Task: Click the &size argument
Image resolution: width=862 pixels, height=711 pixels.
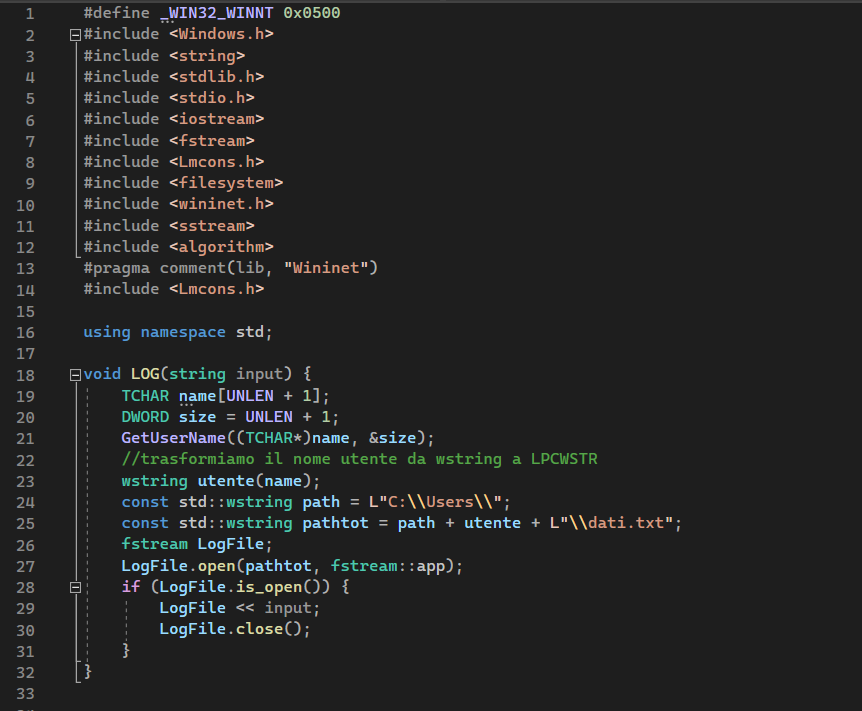Action: coord(393,438)
